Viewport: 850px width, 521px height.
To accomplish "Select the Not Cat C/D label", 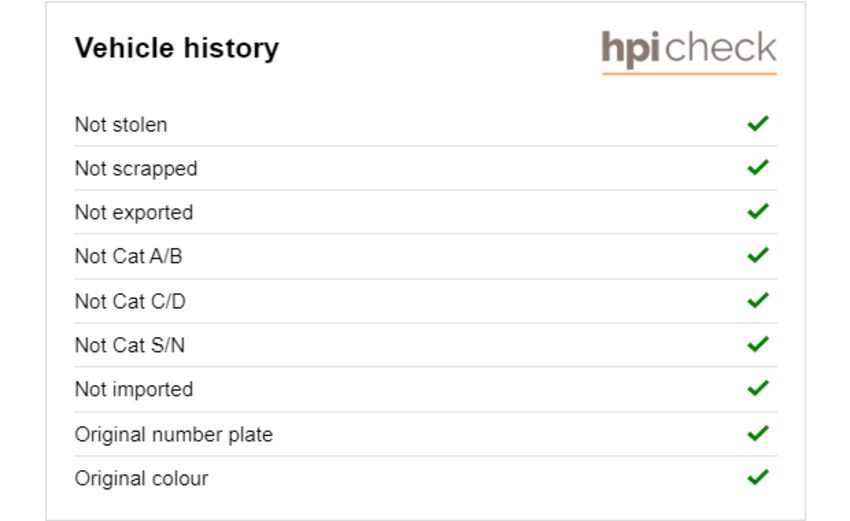I will point(130,301).
